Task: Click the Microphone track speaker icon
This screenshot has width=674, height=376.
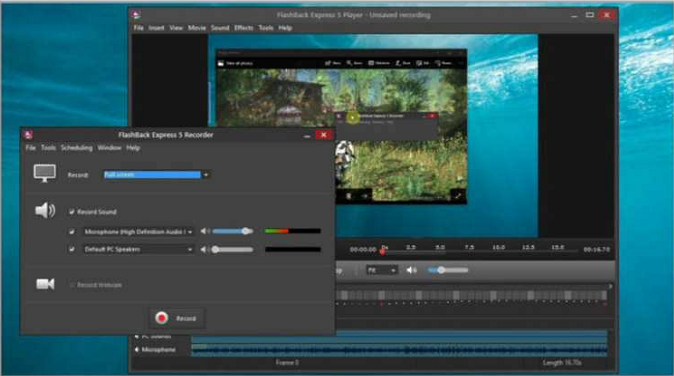Action: coord(137,350)
